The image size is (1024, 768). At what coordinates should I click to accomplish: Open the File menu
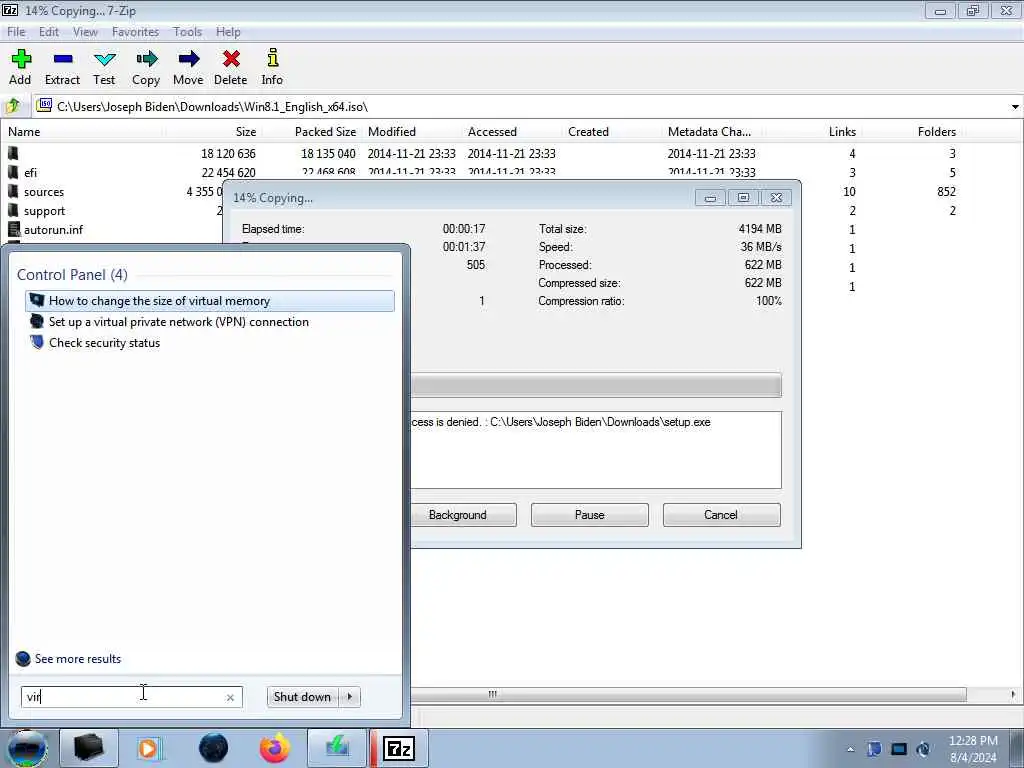tap(16, 31)
